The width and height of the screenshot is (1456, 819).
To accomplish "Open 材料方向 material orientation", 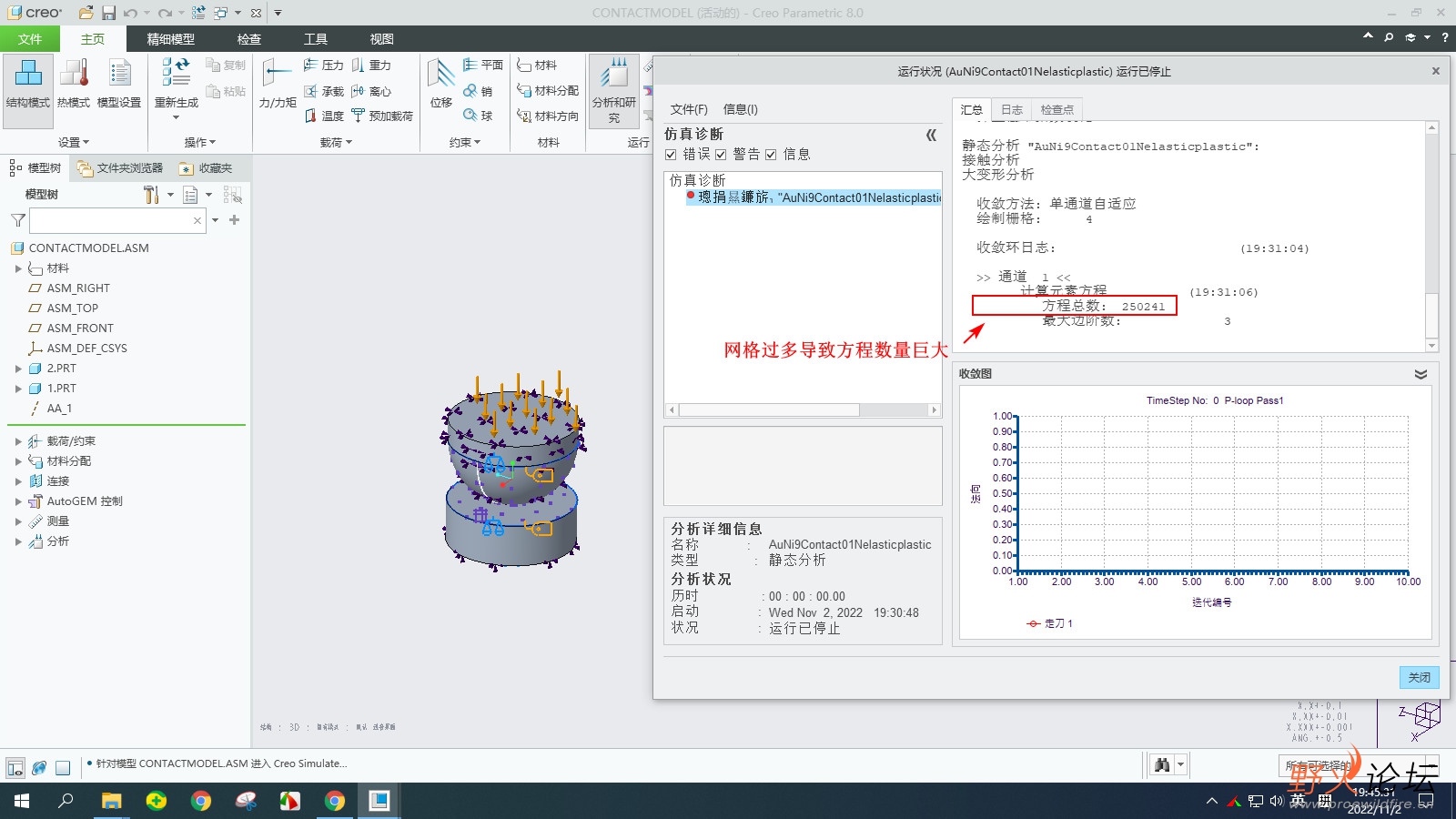I will pos(548,116).
